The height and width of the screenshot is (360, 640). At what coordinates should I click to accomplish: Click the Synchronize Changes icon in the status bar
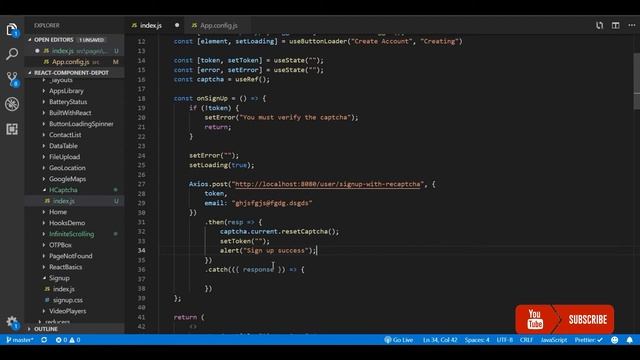(x=44, y=340)
